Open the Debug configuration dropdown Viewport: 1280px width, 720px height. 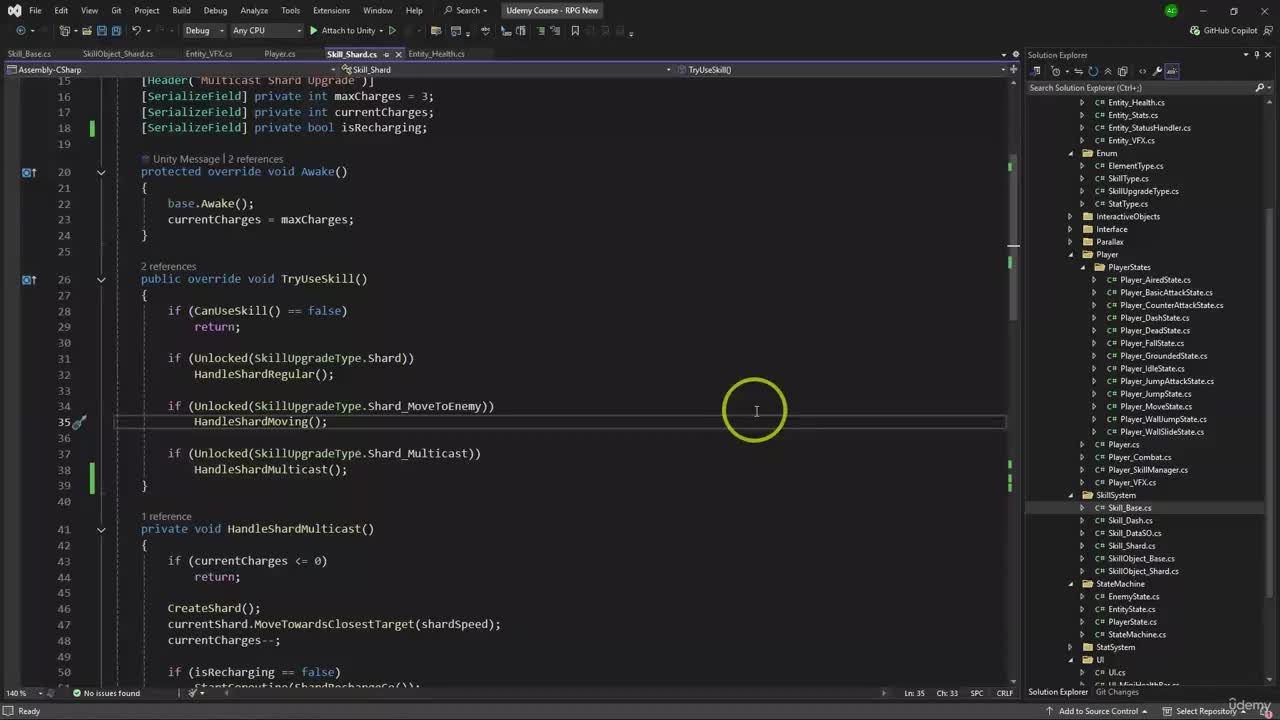(203, 31)
